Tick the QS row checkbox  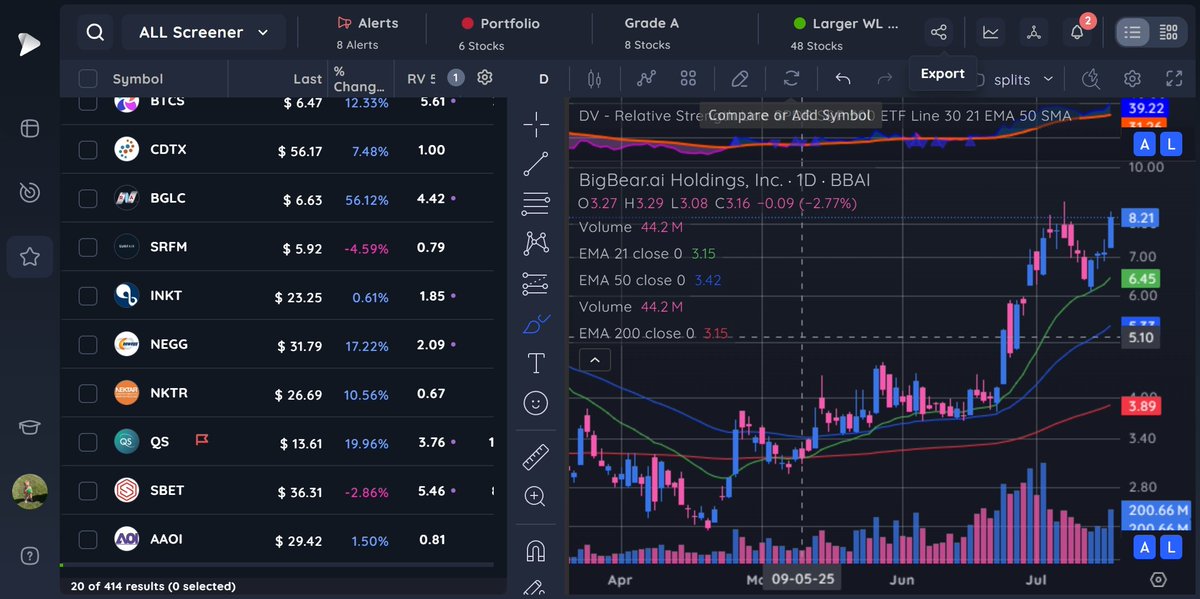88,442
